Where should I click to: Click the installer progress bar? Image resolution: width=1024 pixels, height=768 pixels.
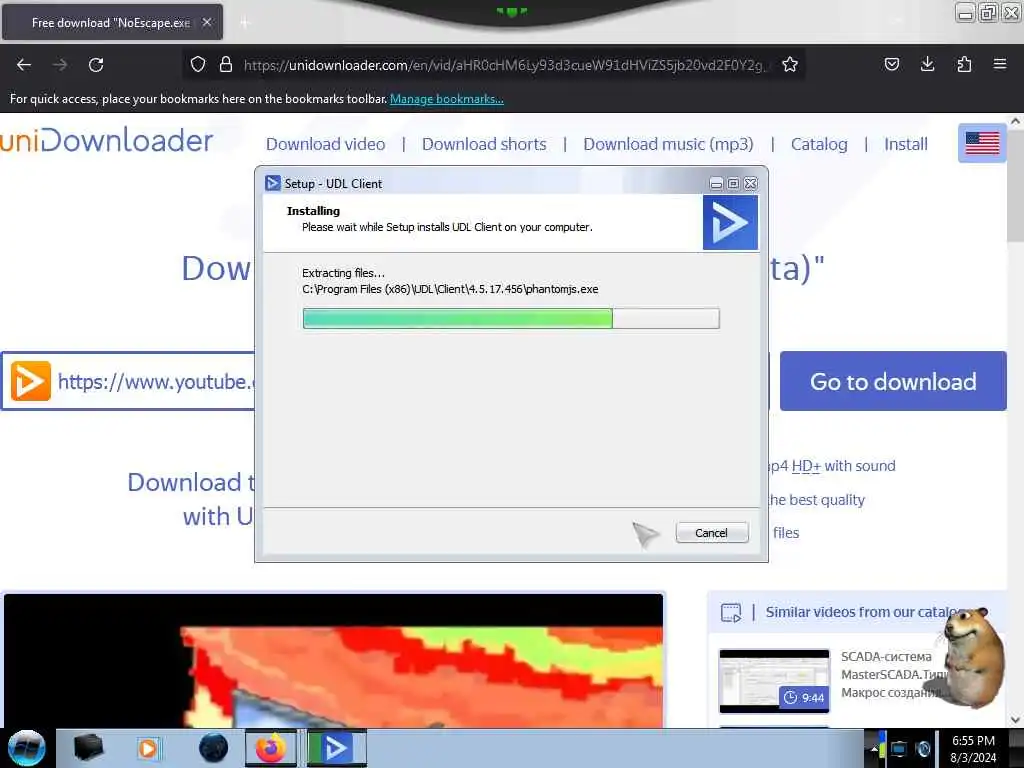coord(511,319)
